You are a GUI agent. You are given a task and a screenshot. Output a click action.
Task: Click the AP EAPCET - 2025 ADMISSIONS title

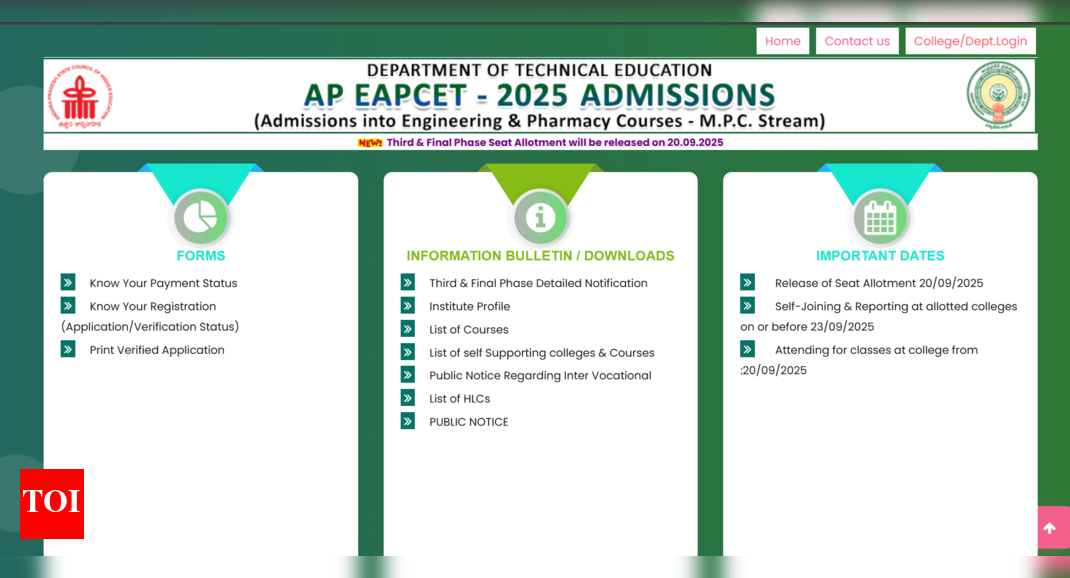tap(540, 96)
